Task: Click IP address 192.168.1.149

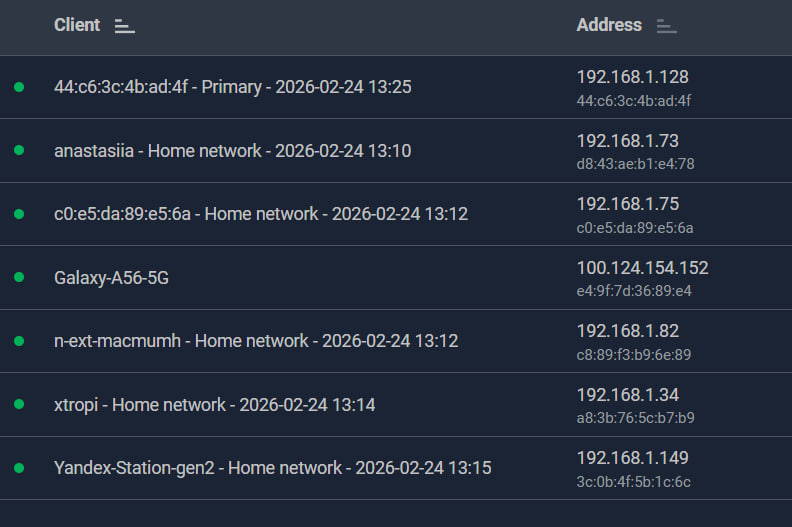Action: 632,458
